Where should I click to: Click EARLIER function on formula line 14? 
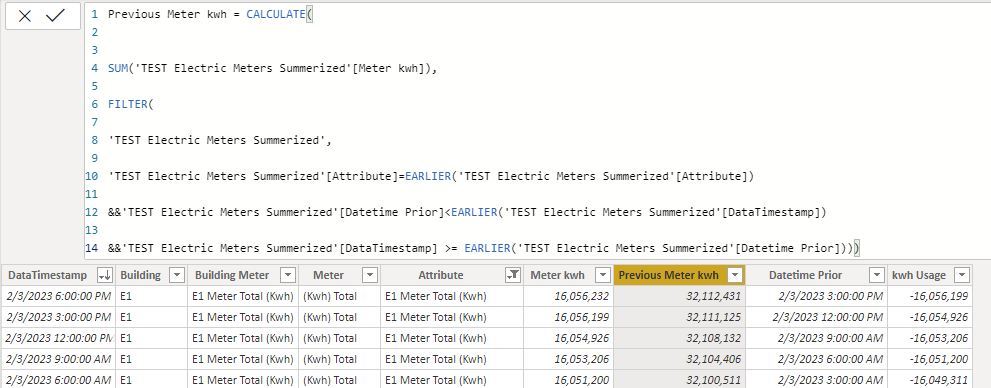(487, 249)
